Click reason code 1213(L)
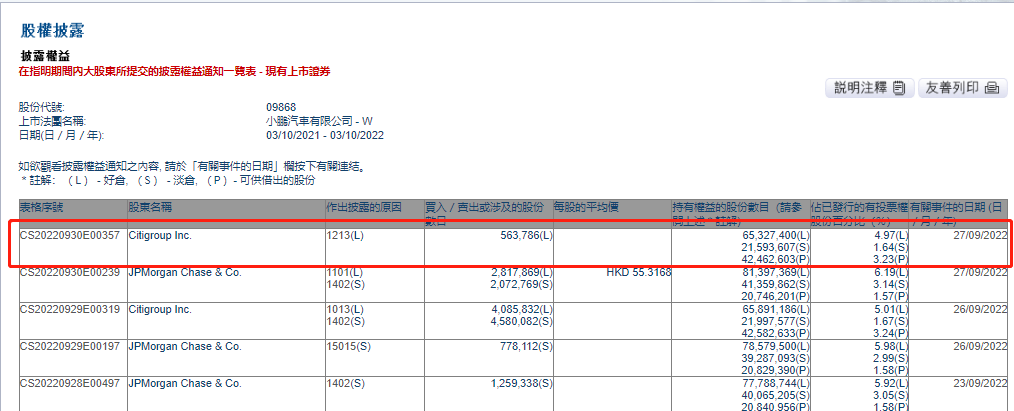 coord(345,236)
